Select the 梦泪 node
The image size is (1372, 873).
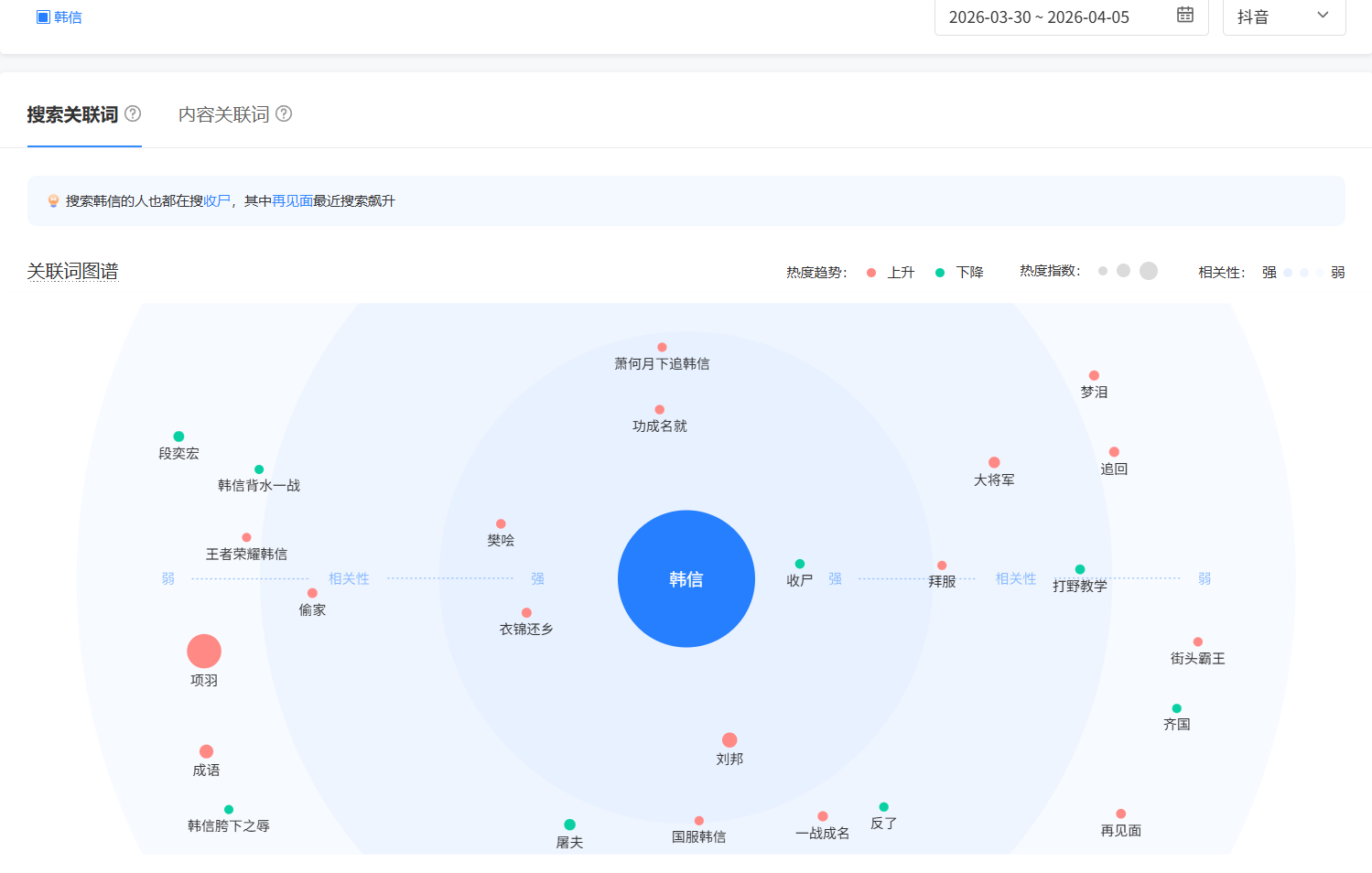pos(1094,376)
